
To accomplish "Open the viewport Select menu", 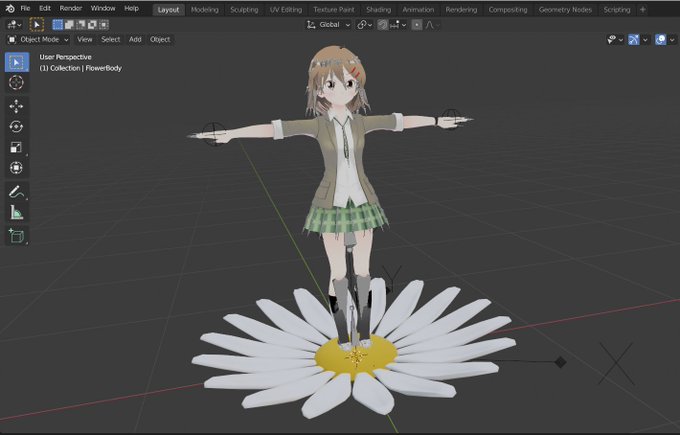I will pyautogui.click(x=111, y=39).
